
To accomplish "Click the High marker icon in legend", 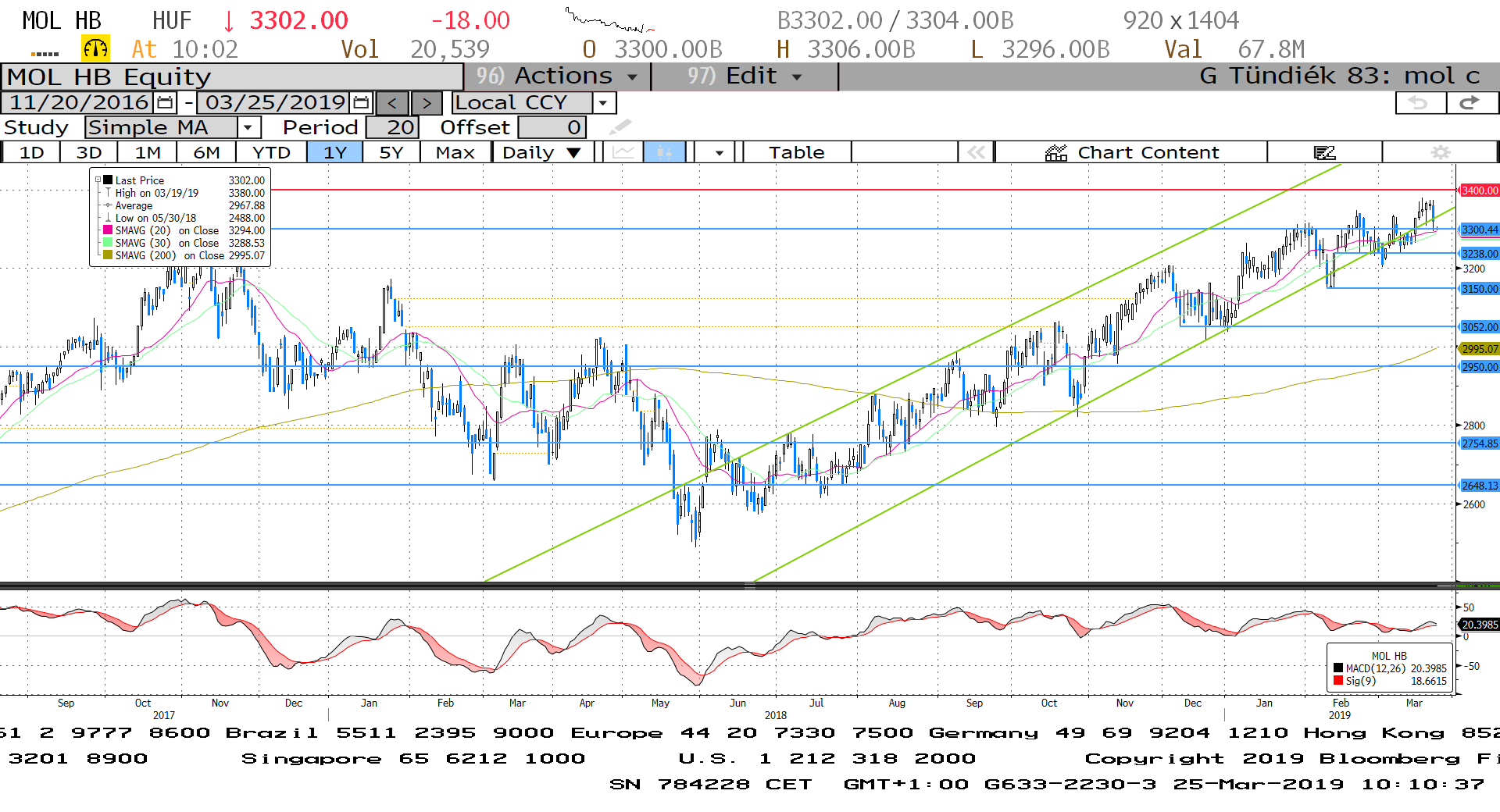I will coord(108,193).
